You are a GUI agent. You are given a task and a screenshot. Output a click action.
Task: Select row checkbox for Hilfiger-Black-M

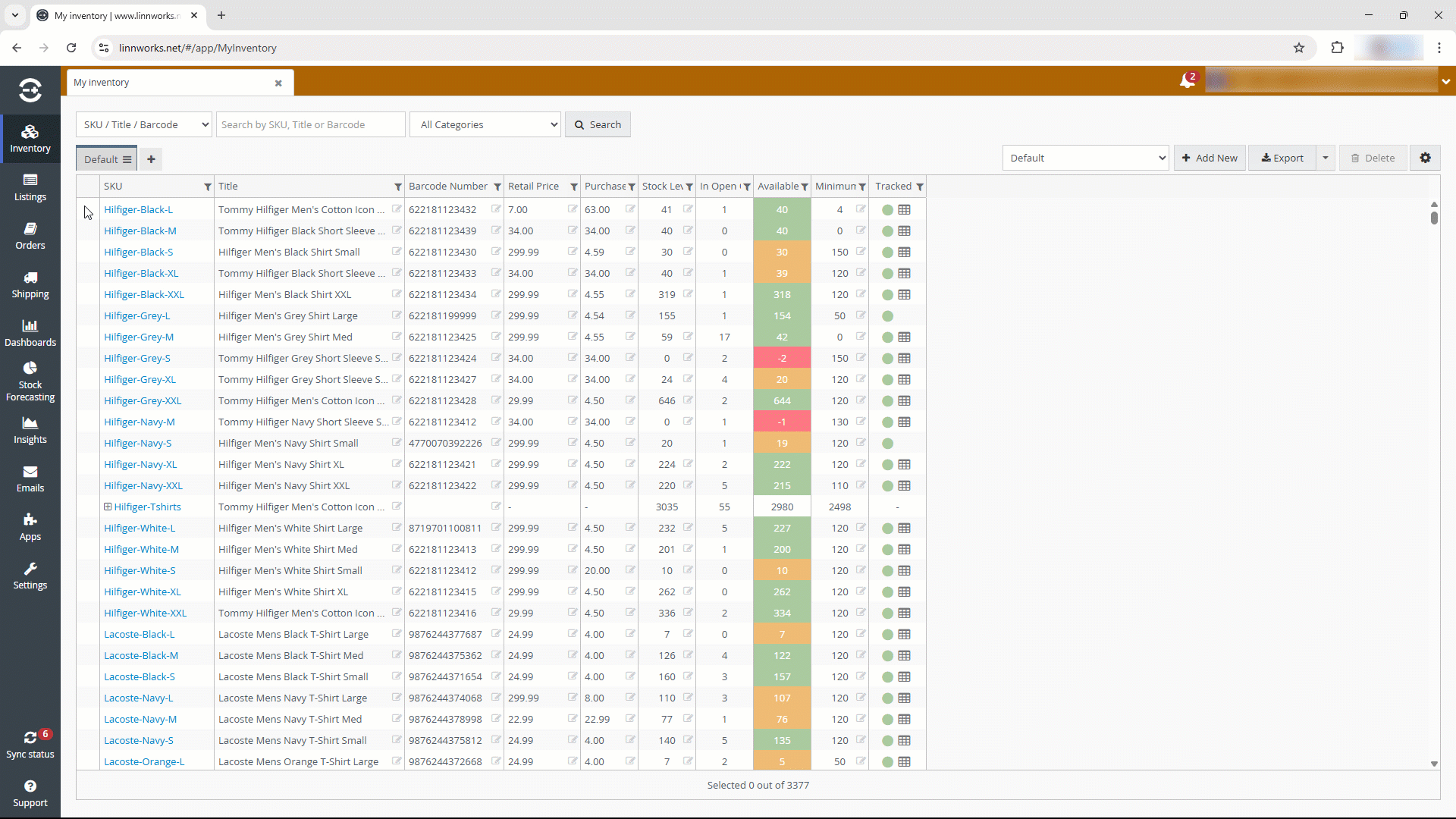tap(88, 231)
